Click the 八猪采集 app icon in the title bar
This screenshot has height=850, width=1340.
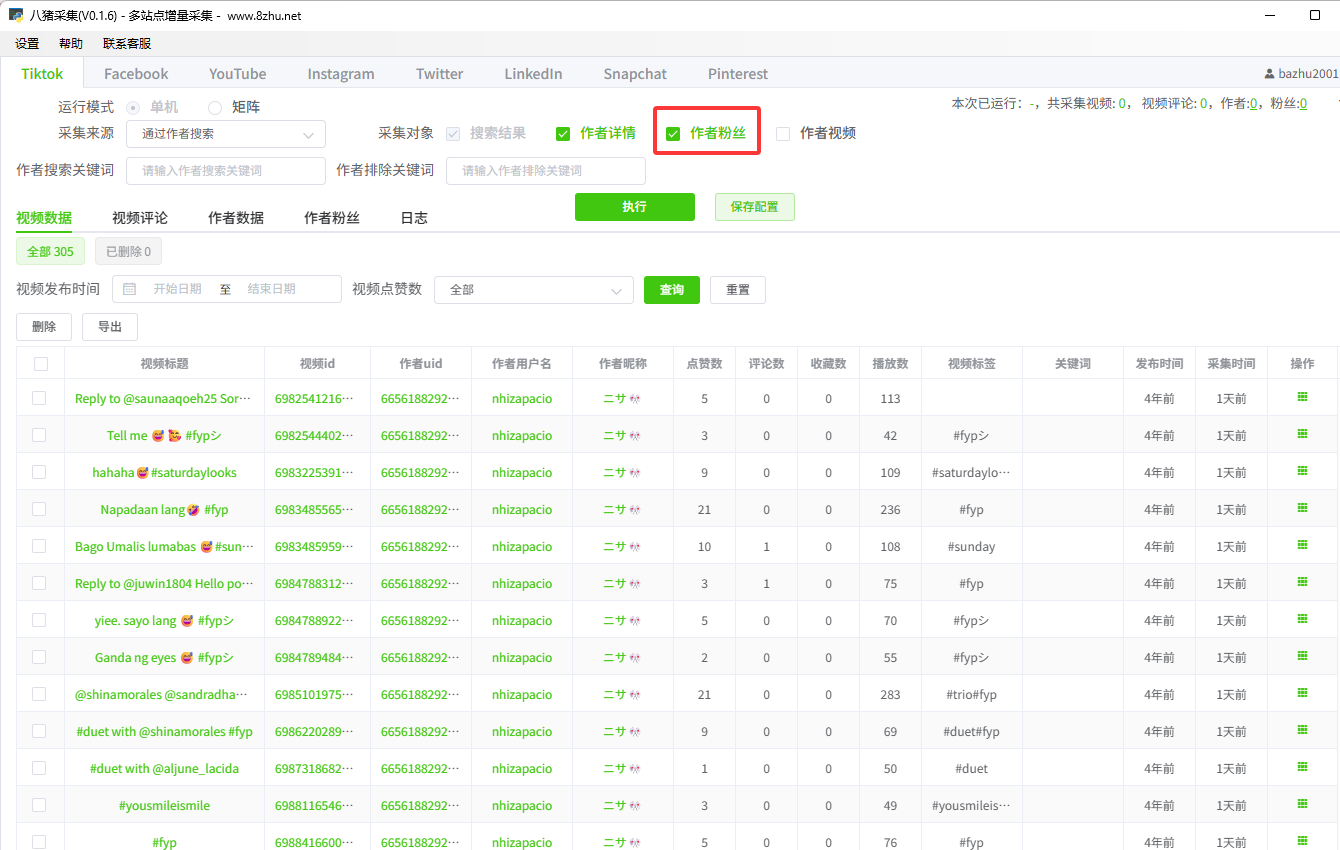point(16,16)
